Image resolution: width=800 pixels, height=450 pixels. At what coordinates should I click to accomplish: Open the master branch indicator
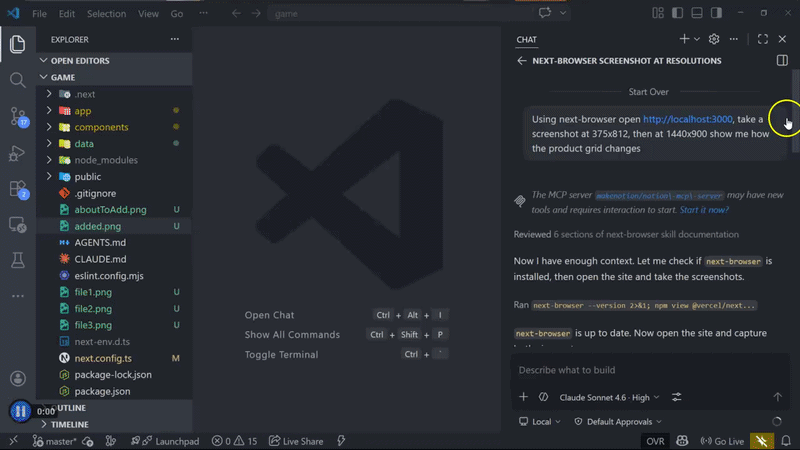54,441
